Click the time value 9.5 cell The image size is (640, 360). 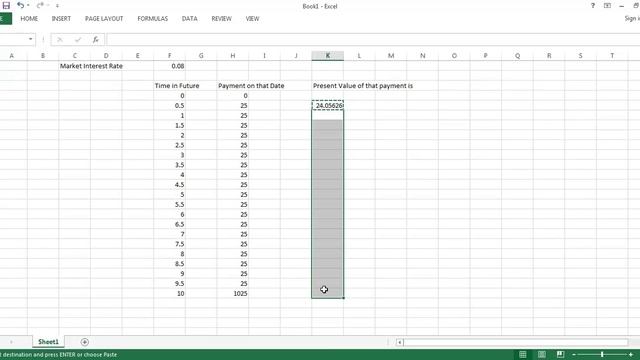[169, 284]
